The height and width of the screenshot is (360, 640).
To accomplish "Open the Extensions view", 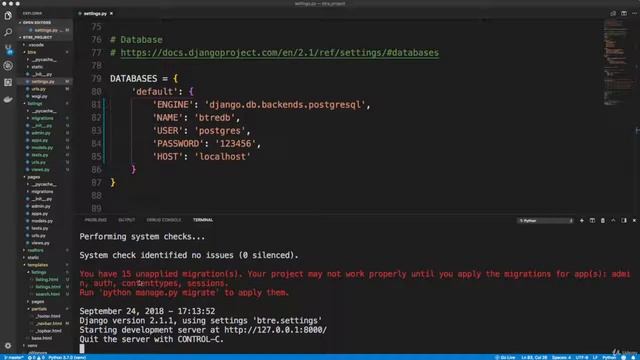I will pos(8,82).
